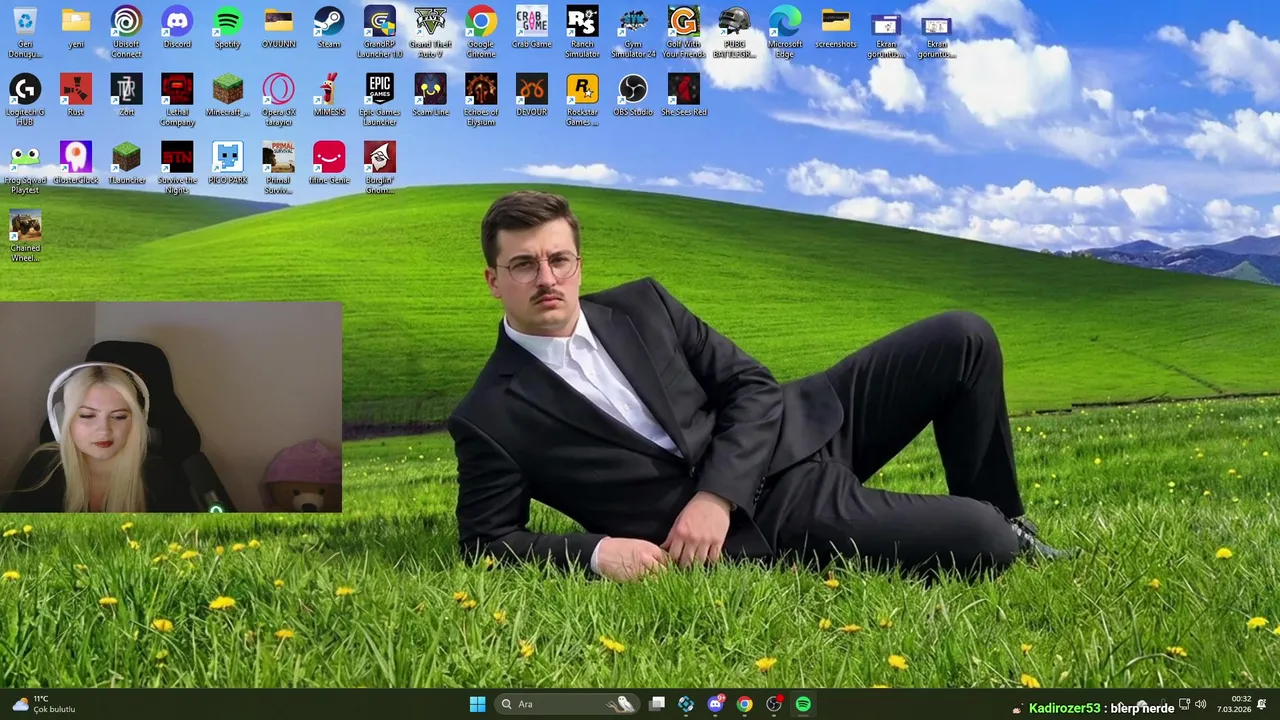Select the Chained Wheels icon

tap(25, 236)
